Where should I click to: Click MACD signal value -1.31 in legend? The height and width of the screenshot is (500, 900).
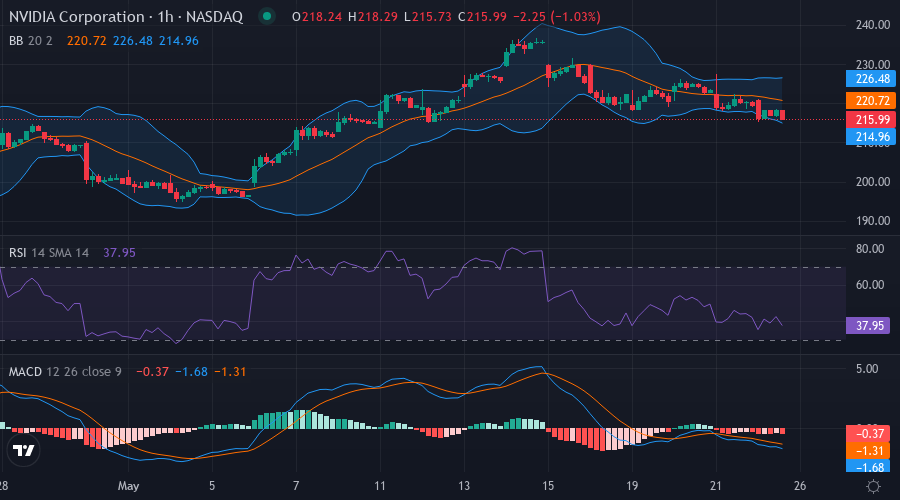coord(230,372)
